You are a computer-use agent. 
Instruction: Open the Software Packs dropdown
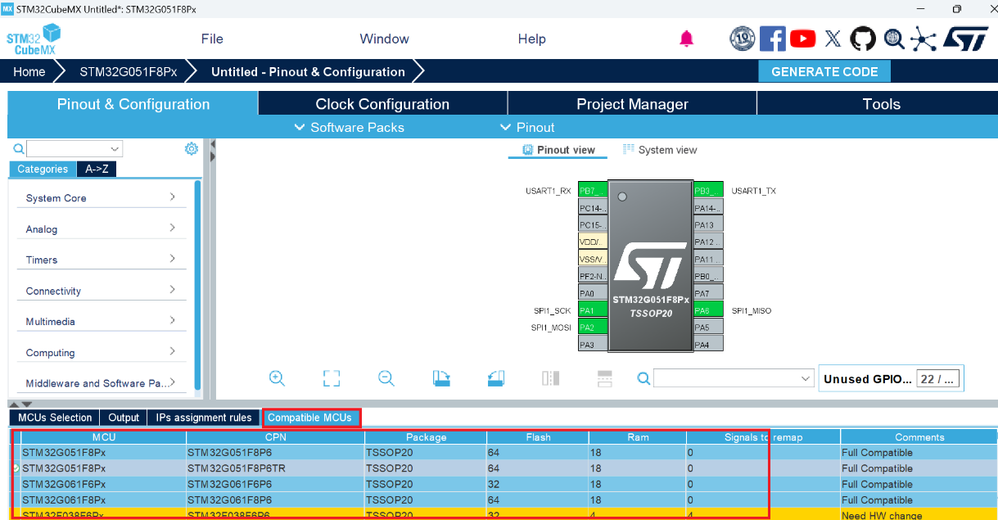(x=349, y=127)
